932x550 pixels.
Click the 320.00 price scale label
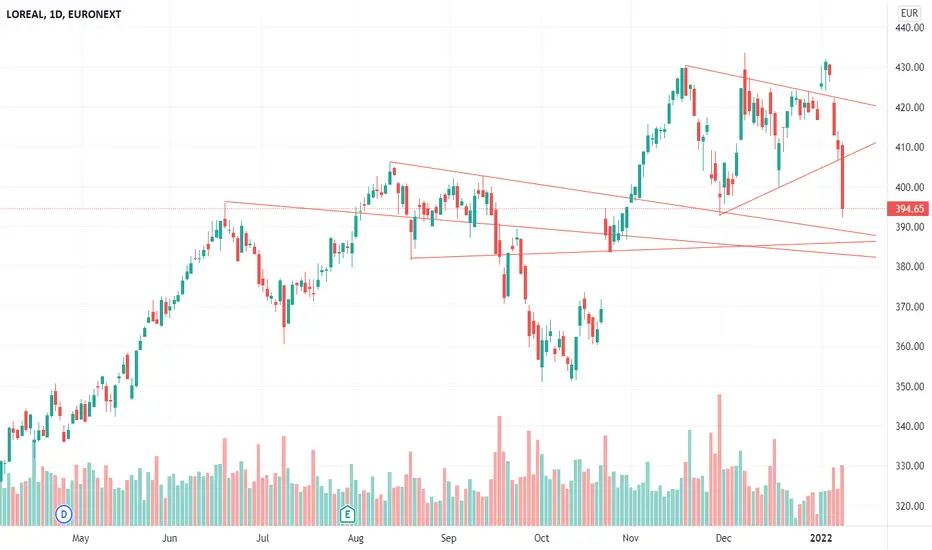click(x=909, y=506)
